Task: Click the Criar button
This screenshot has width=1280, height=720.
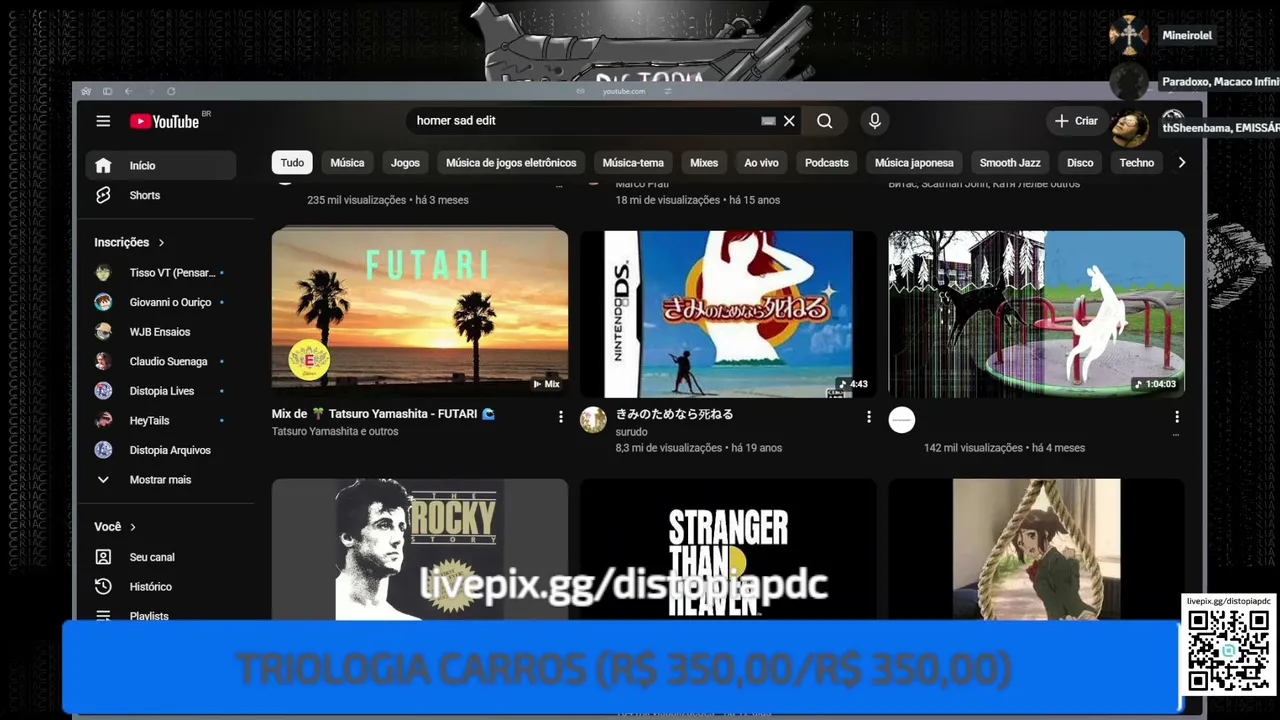Action: tap(1076, 121)
